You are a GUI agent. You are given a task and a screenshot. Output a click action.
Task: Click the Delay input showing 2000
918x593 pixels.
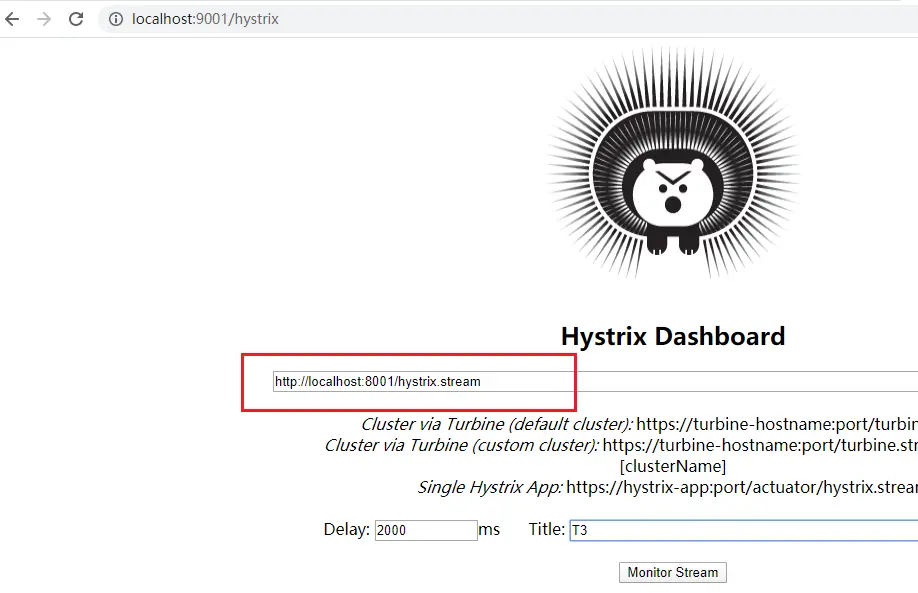coord(426,530)
